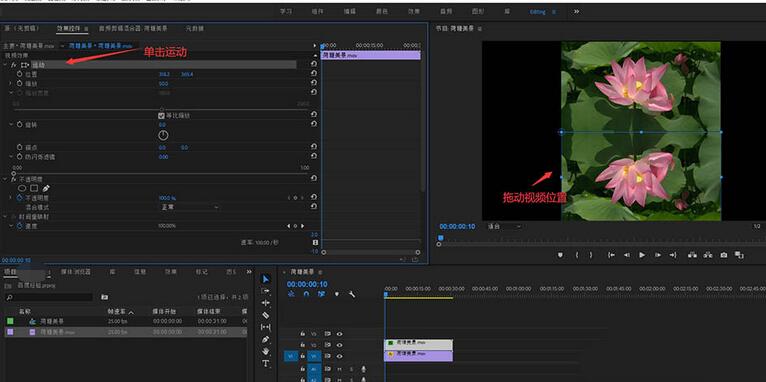Select the Pen tool in the tools panel
This screenshot has width=766, height=382.
265,339
